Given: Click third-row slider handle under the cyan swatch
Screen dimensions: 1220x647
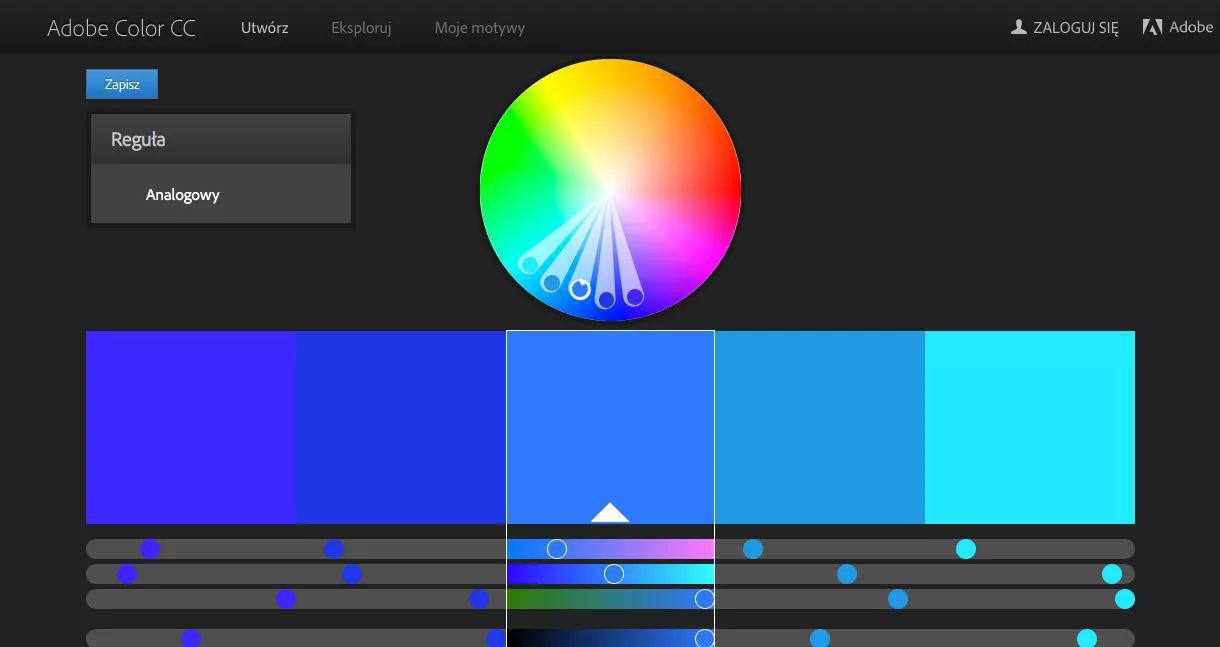Looking at the screenshot, I should pyautogui.click(x=1125, y=599).
